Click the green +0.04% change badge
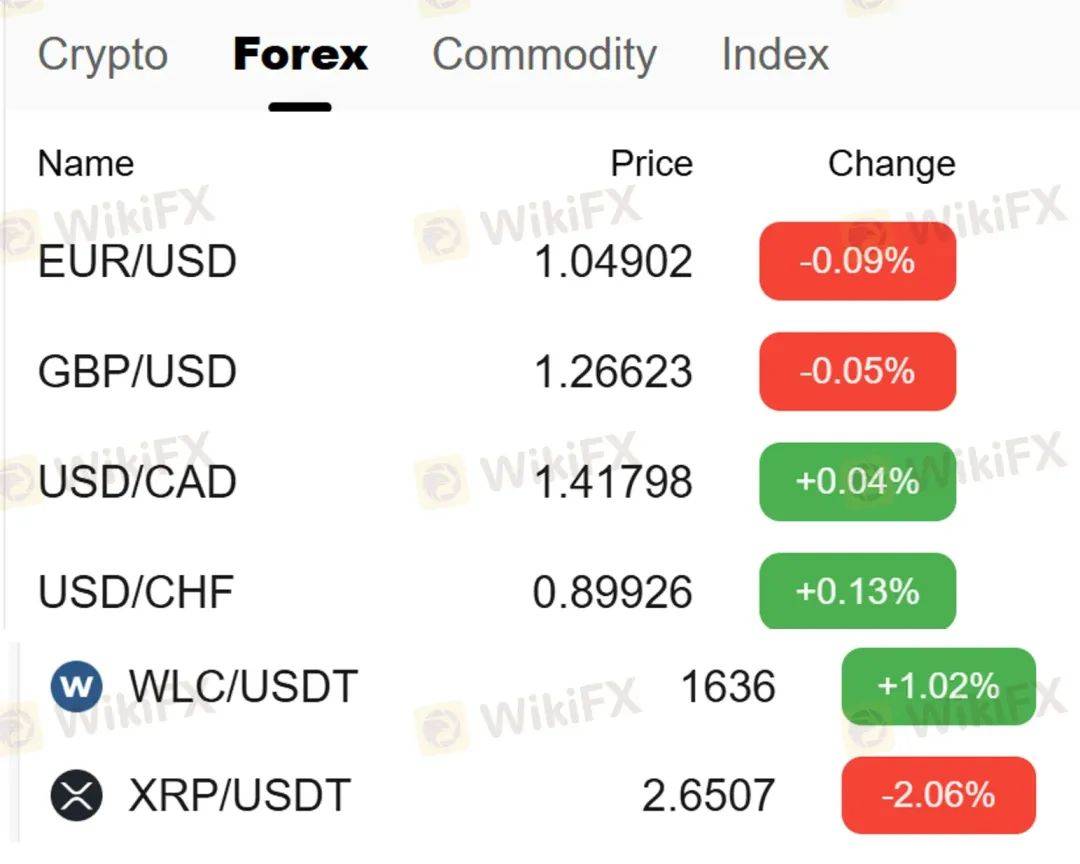 pos(858,482)
